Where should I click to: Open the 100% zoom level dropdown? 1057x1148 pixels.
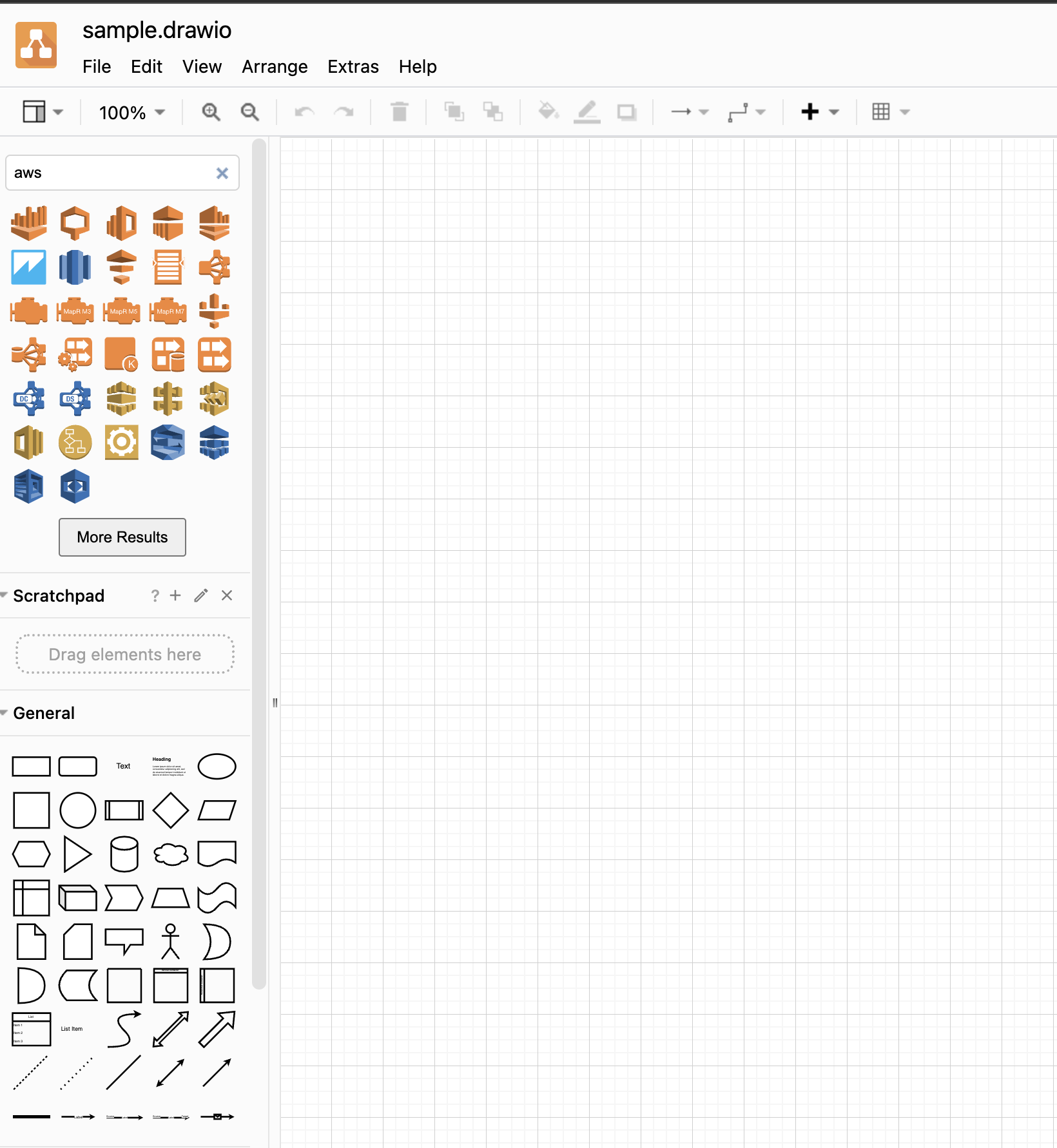pos(132,113)
